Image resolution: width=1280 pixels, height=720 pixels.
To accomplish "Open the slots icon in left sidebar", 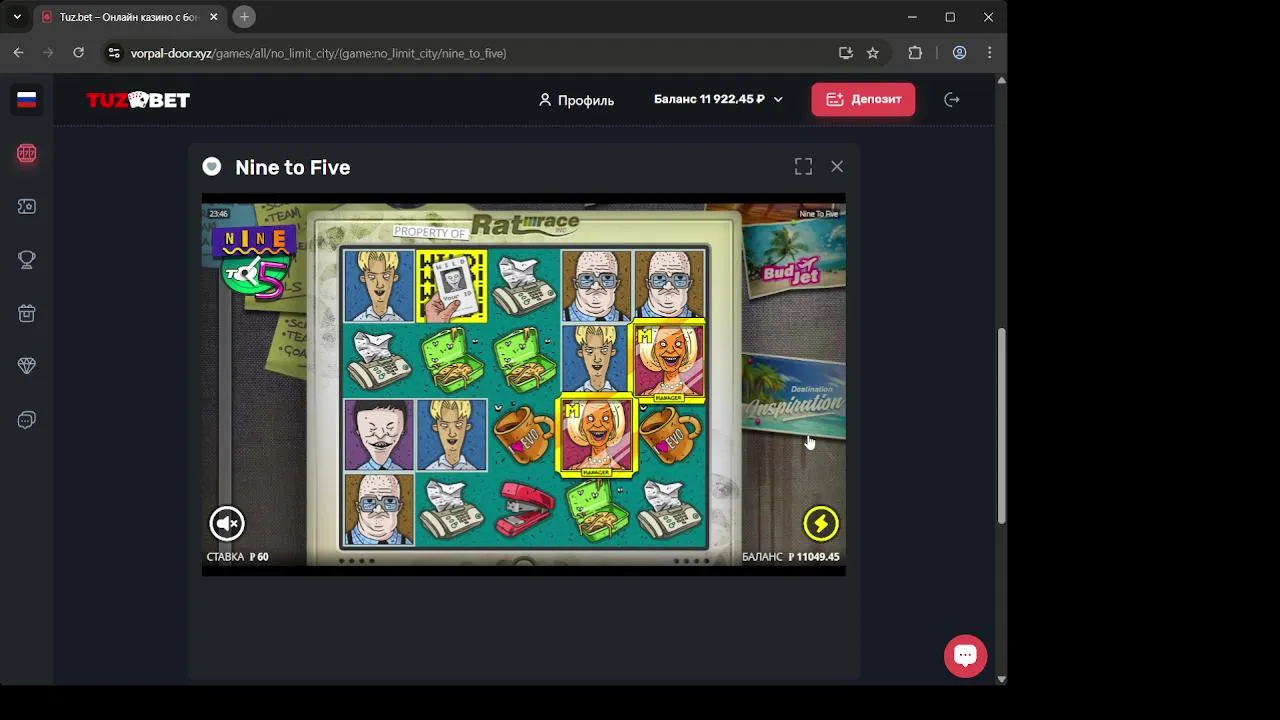I will 27,153.
